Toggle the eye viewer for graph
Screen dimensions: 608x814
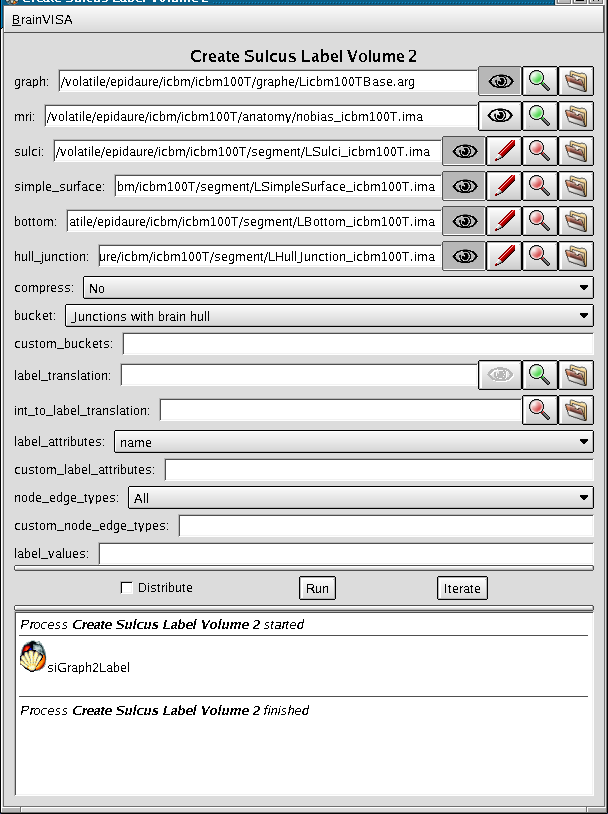pos(500,81)
